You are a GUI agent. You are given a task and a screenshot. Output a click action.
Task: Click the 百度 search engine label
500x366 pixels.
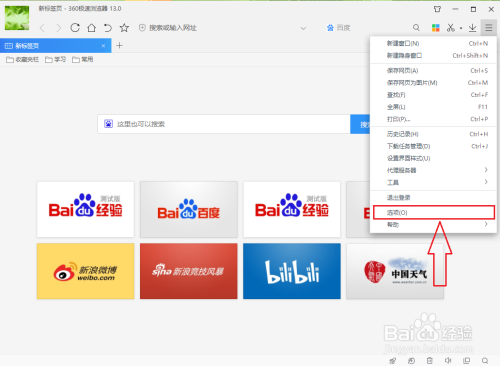coord(343,28)
